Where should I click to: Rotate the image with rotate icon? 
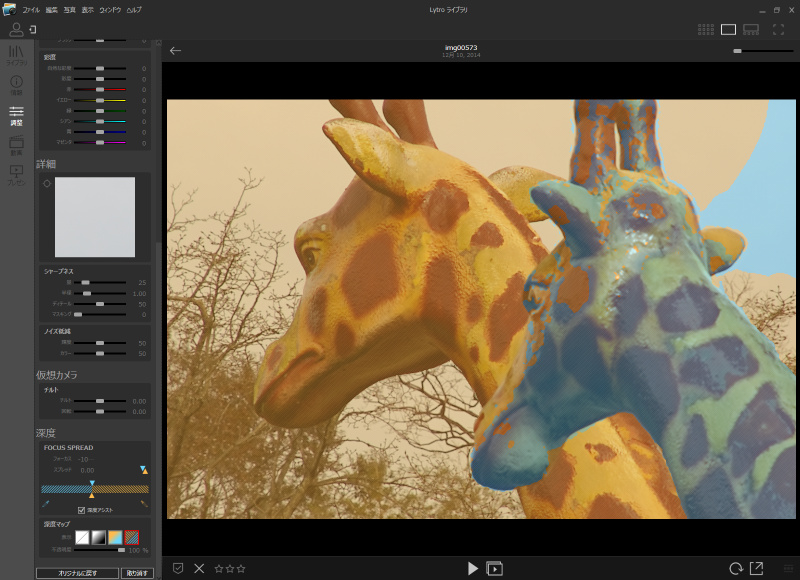pyautogui.click(x=735, y=568)
